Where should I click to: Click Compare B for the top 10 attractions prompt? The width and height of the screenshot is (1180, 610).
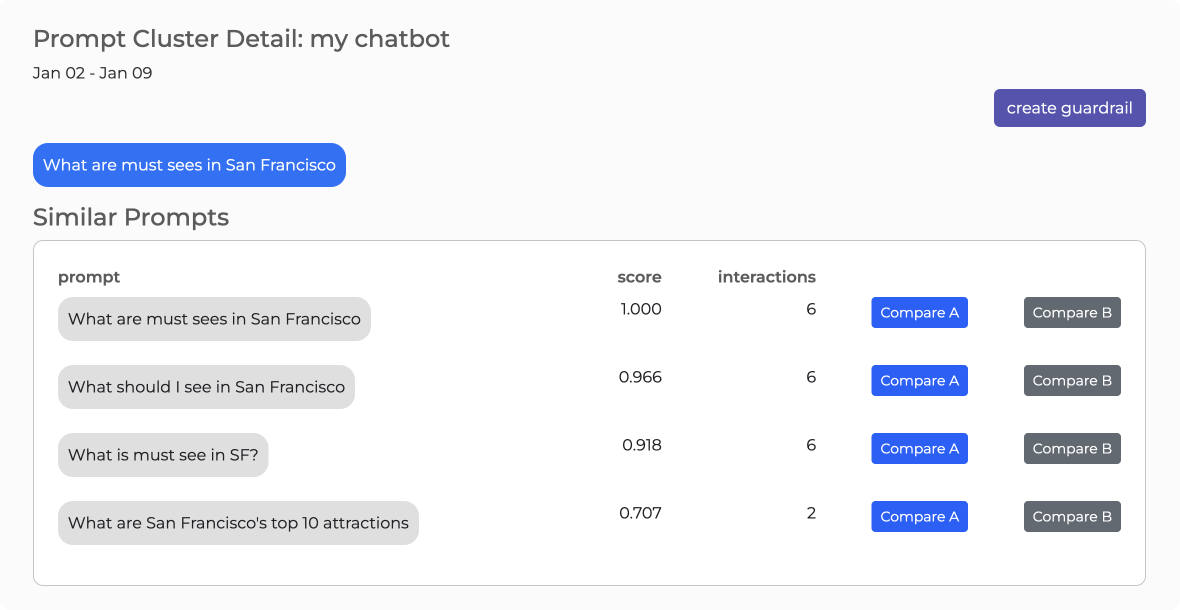(x=1071, y=516)
